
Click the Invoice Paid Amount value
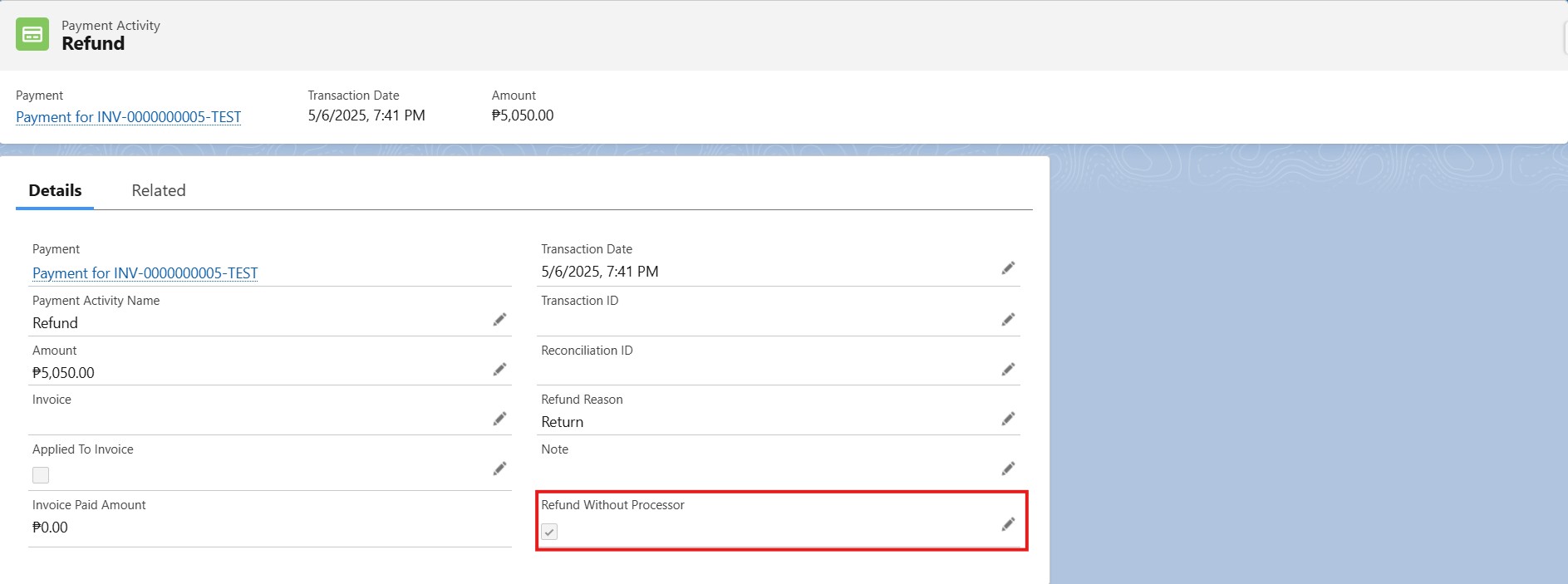[51, 528]
